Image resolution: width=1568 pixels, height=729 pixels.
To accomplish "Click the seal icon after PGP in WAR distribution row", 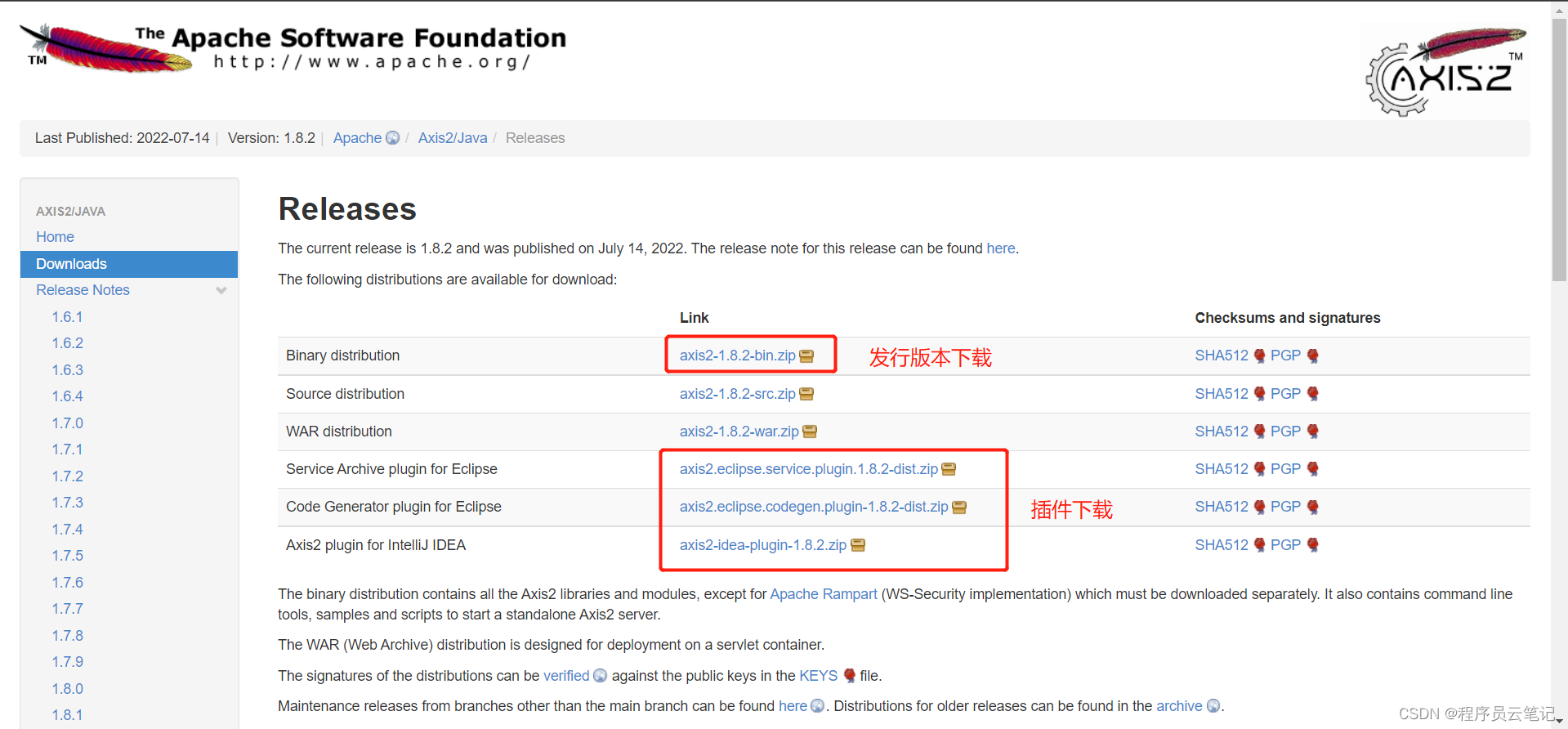I will click(1312, 432).
